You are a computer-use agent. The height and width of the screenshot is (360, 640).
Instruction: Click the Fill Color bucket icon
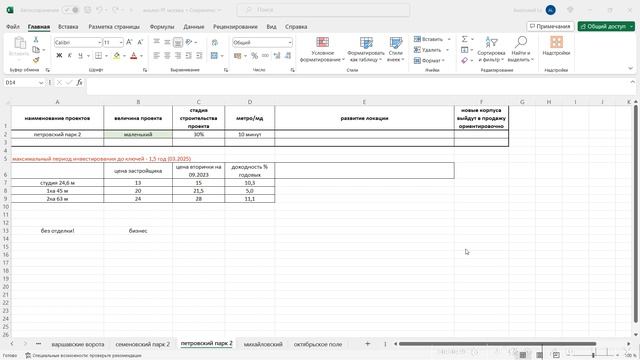pyautogui.click(x=117, y=56)
